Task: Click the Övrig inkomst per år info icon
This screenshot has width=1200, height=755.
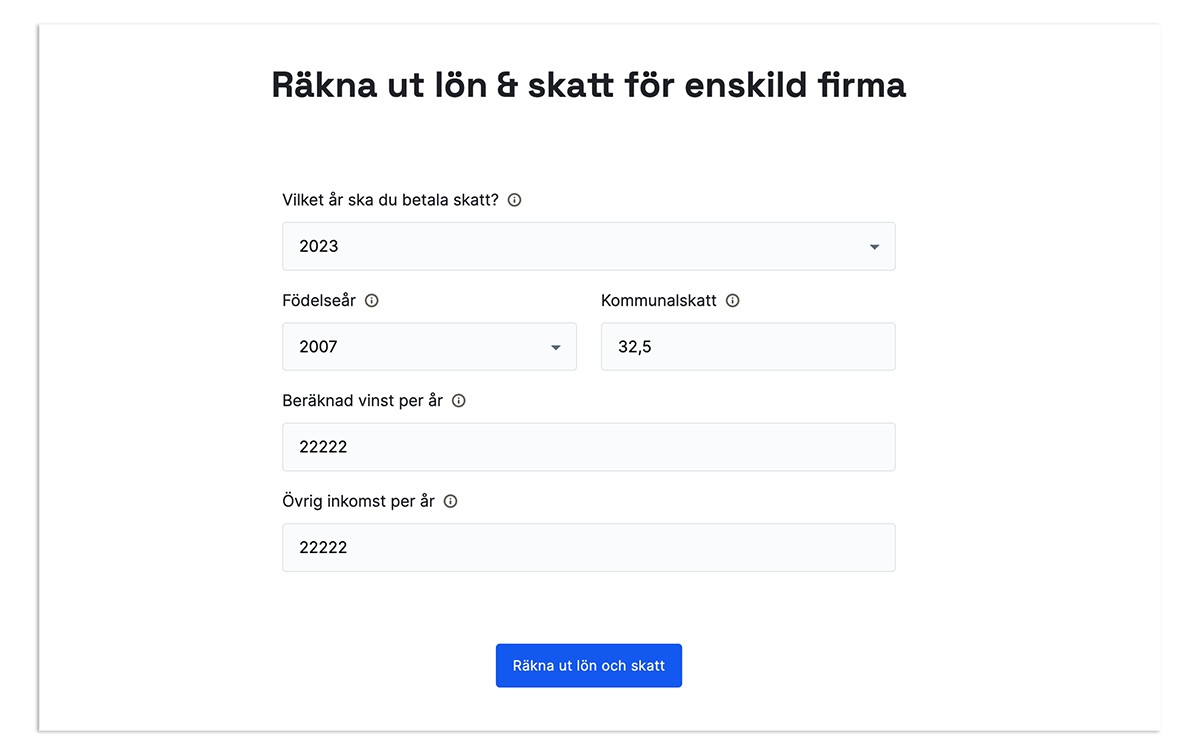Action: point(450,501)
